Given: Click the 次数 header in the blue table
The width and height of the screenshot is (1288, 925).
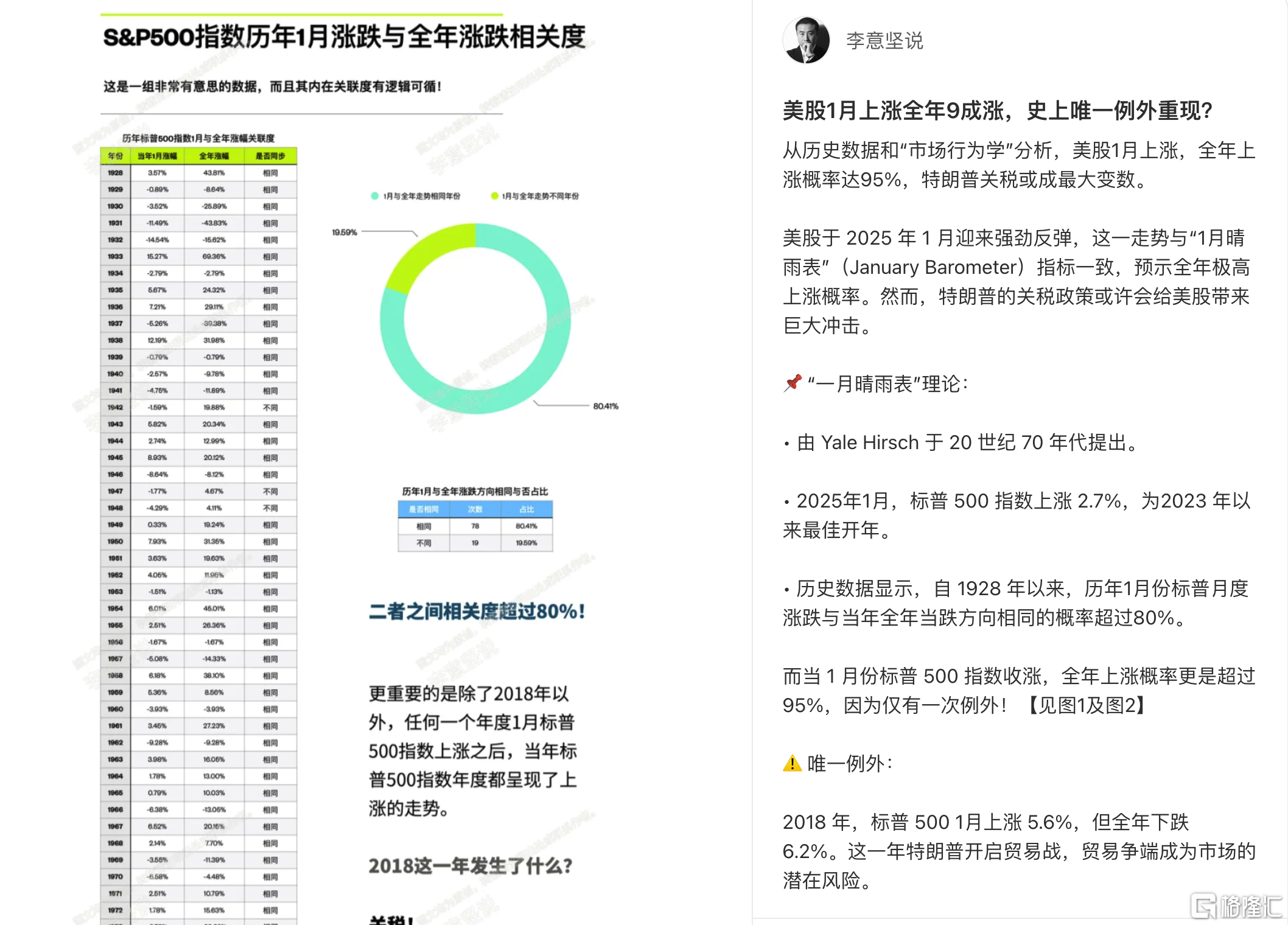Looking at the screenshot, I should coord(475,509).
